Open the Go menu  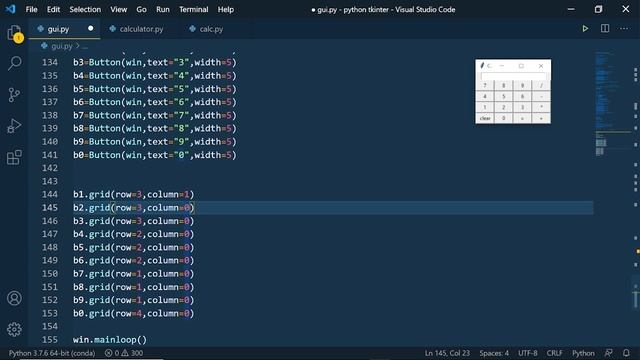click(141, 9)
